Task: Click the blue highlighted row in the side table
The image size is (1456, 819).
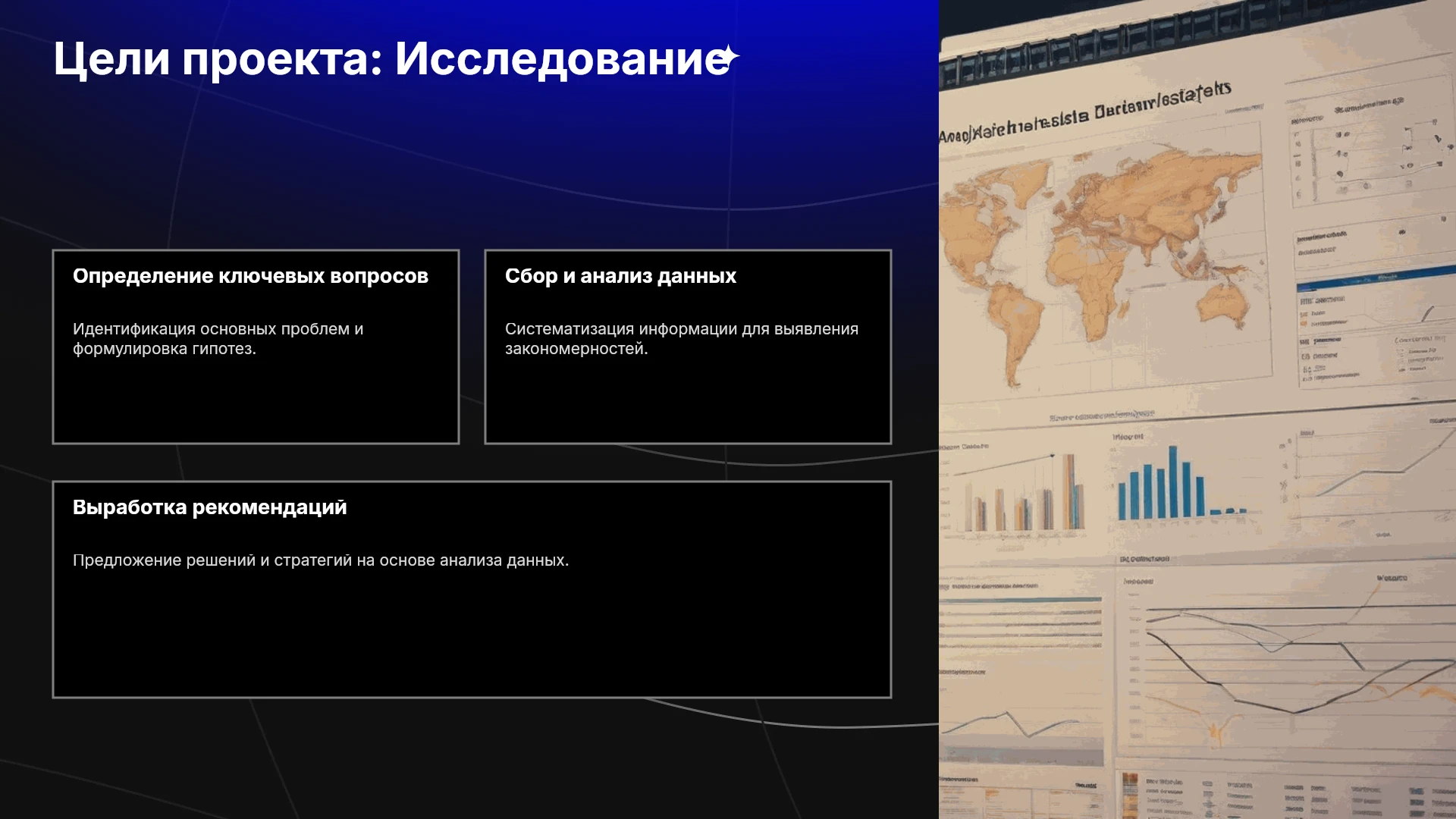Action: [1374, 280]
